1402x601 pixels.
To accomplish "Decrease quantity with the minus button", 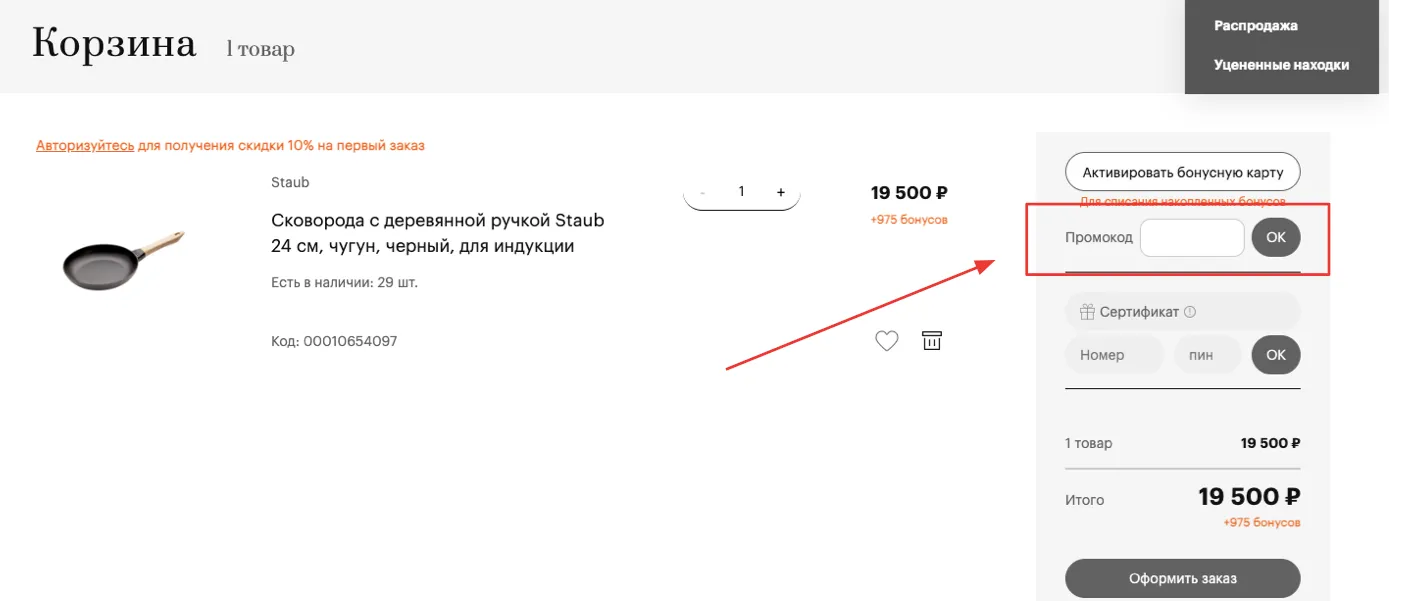I will (703, 192).
